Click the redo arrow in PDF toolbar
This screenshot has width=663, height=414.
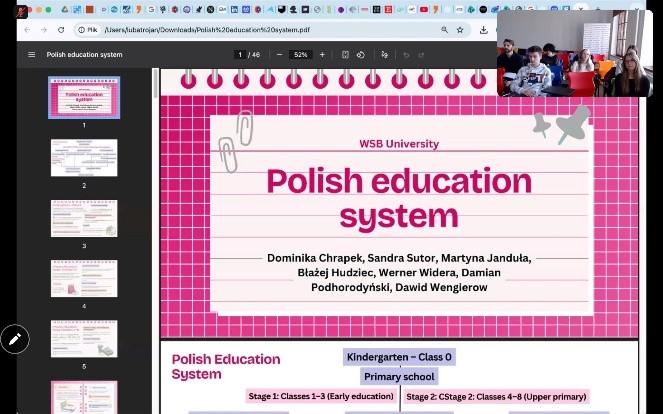click(x=422, y=55)
